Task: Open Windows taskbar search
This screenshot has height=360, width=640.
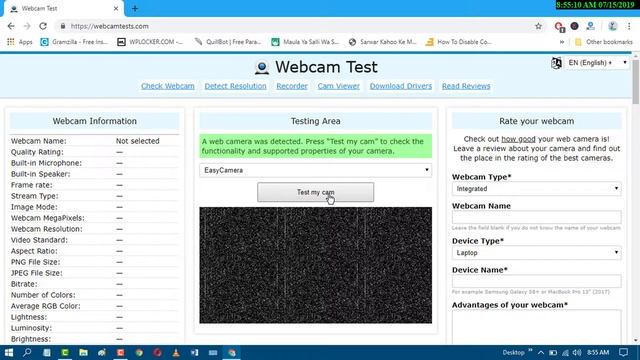Action: click(x=27, y=353)
